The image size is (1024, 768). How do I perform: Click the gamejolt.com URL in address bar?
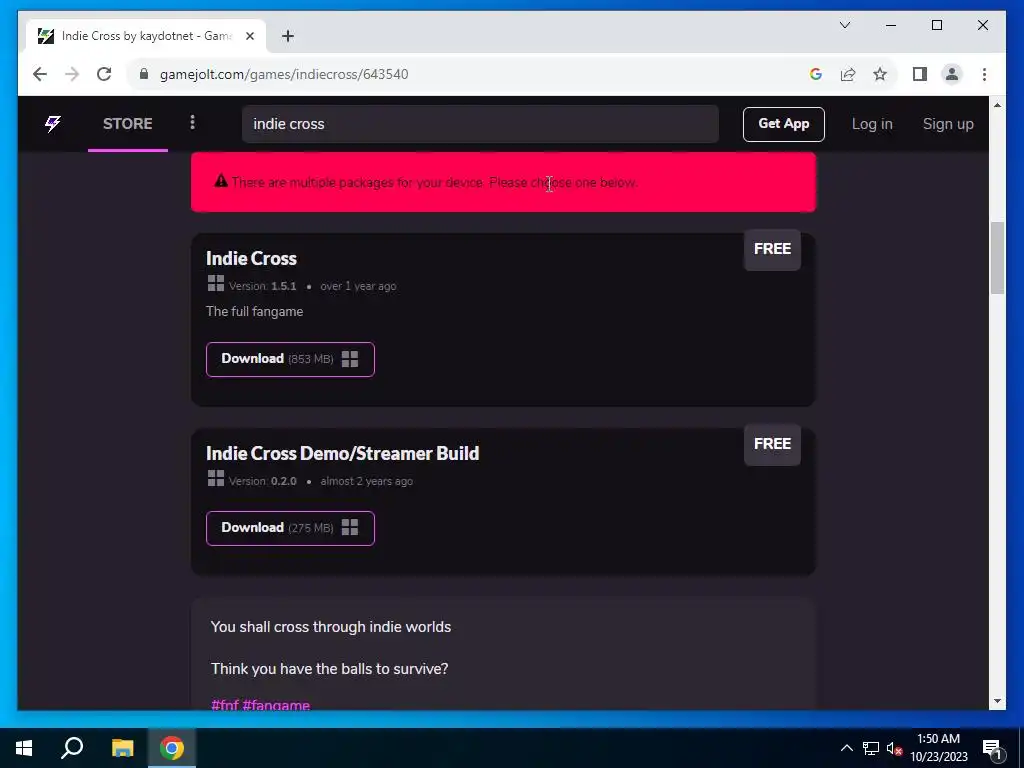point(284,74)
